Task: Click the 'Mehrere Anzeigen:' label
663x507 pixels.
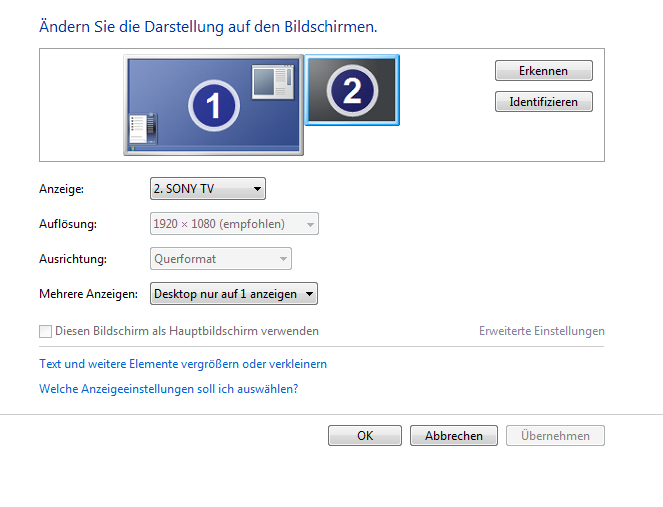Action: 89,294
